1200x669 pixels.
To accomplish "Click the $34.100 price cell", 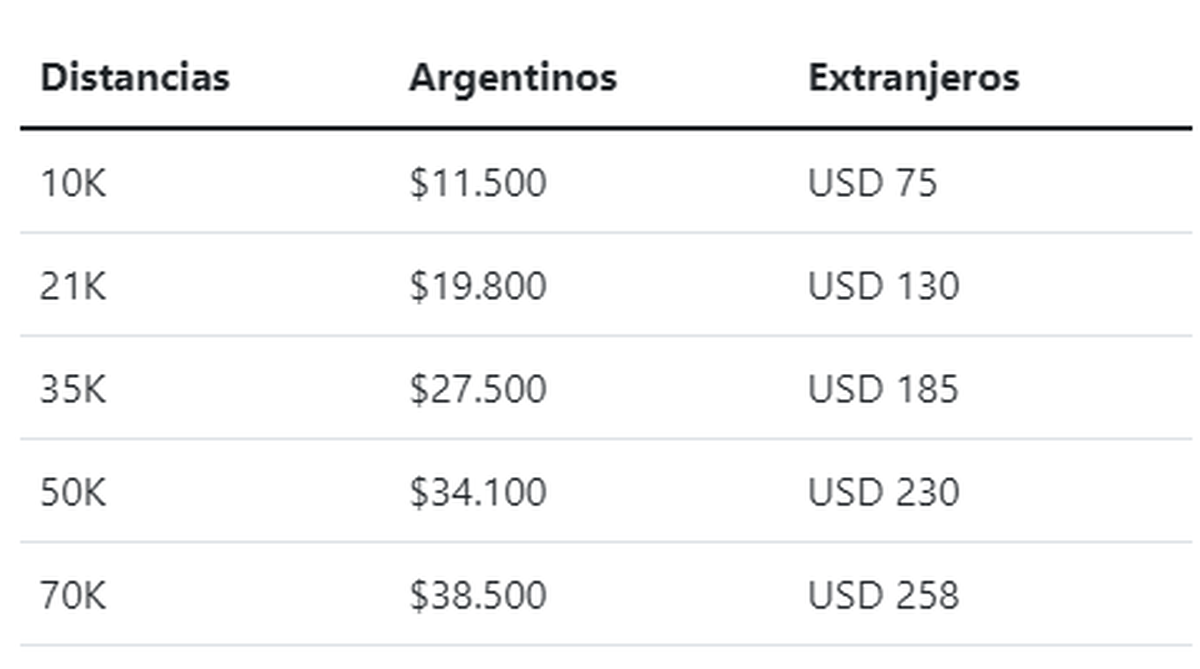I will click(478, 492).
